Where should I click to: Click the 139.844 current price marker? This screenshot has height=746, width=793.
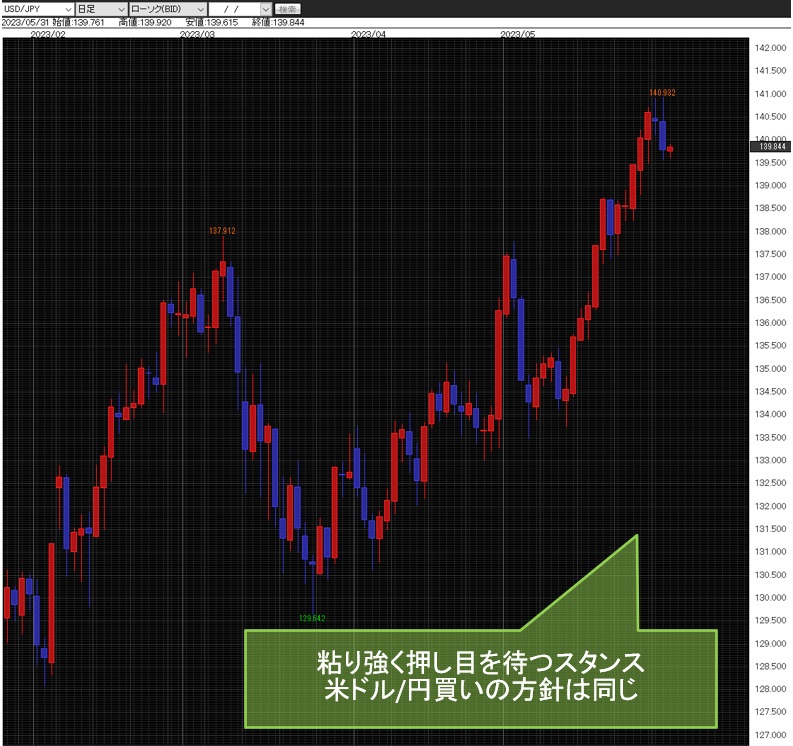(770, 146)
